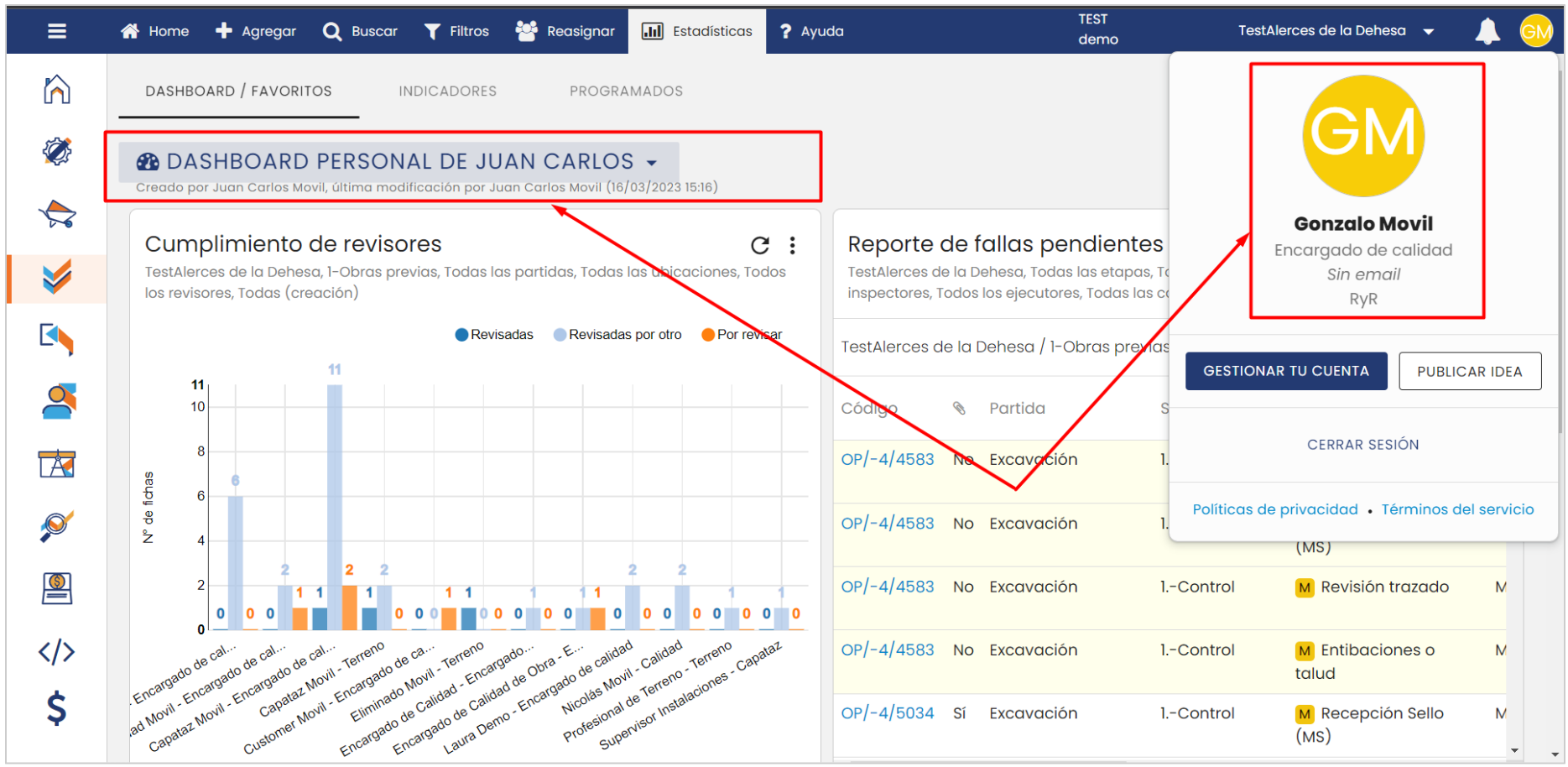Open the chart's three-dot options menu
Screen dimensions: 1568x767
(x=792, y=245)
